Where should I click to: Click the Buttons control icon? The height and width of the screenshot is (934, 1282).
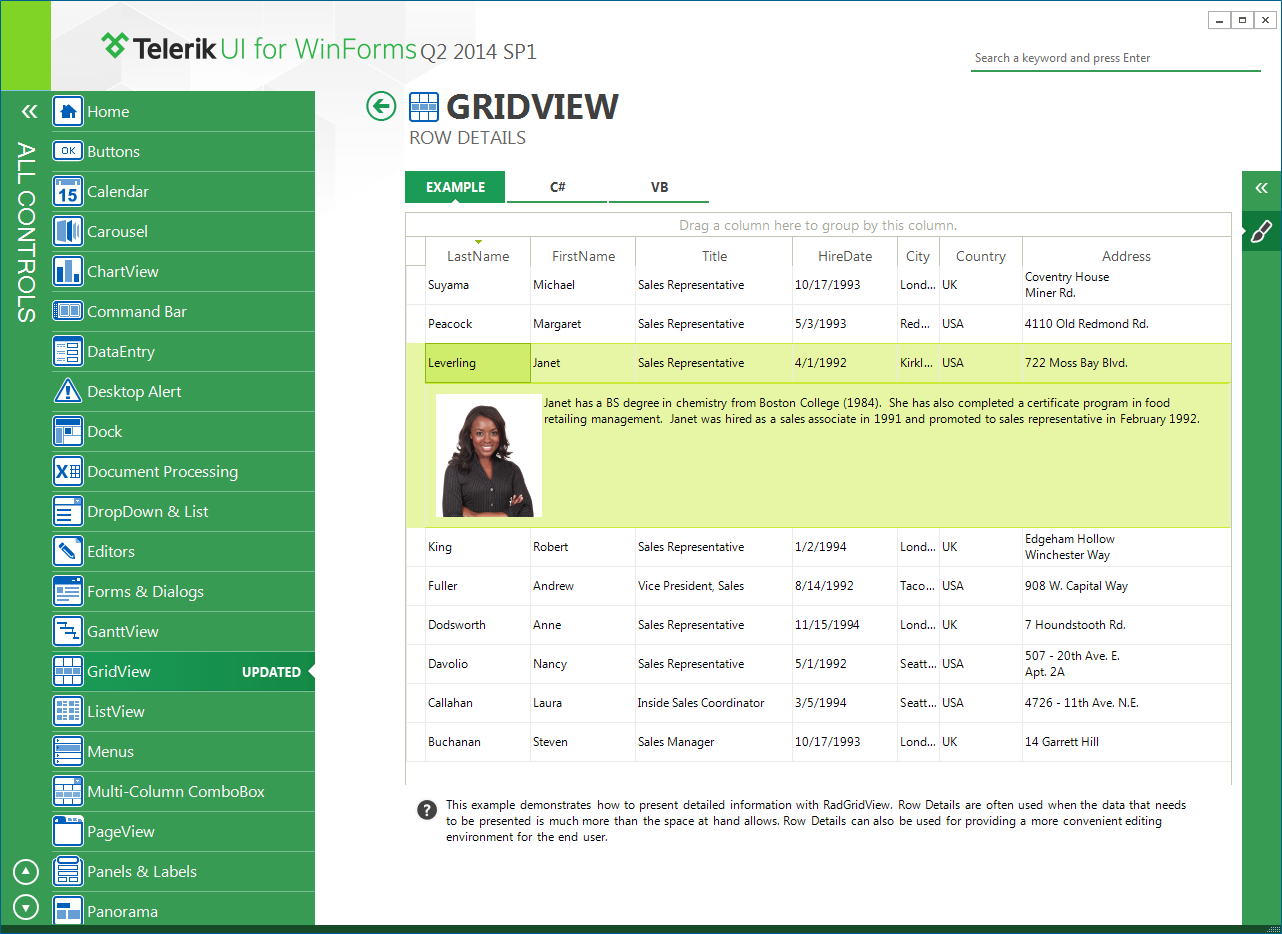point(68,152)
